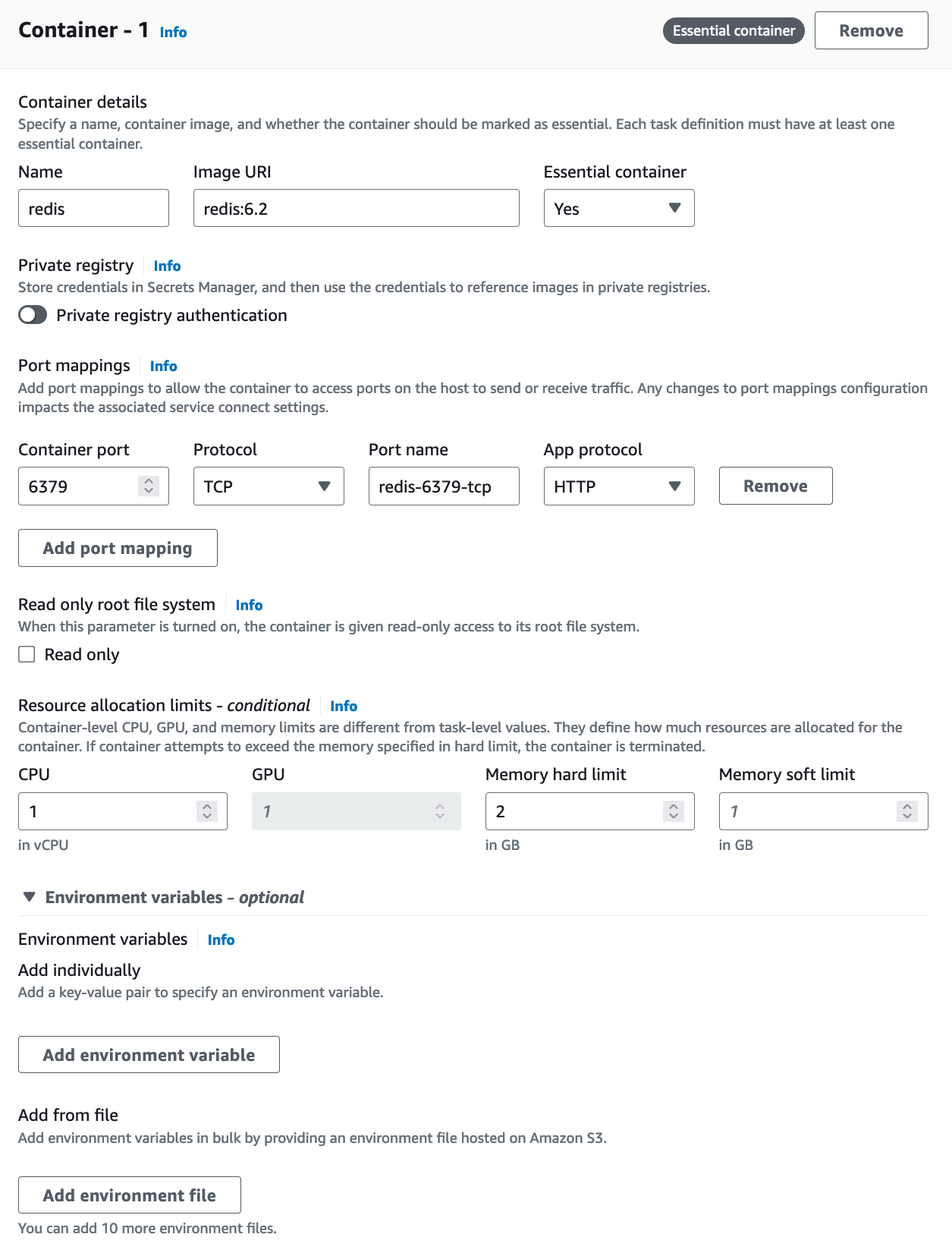Viewport: 952px width, 1256px height.
Task: Check the Read only checkbox
Action: 27,654
